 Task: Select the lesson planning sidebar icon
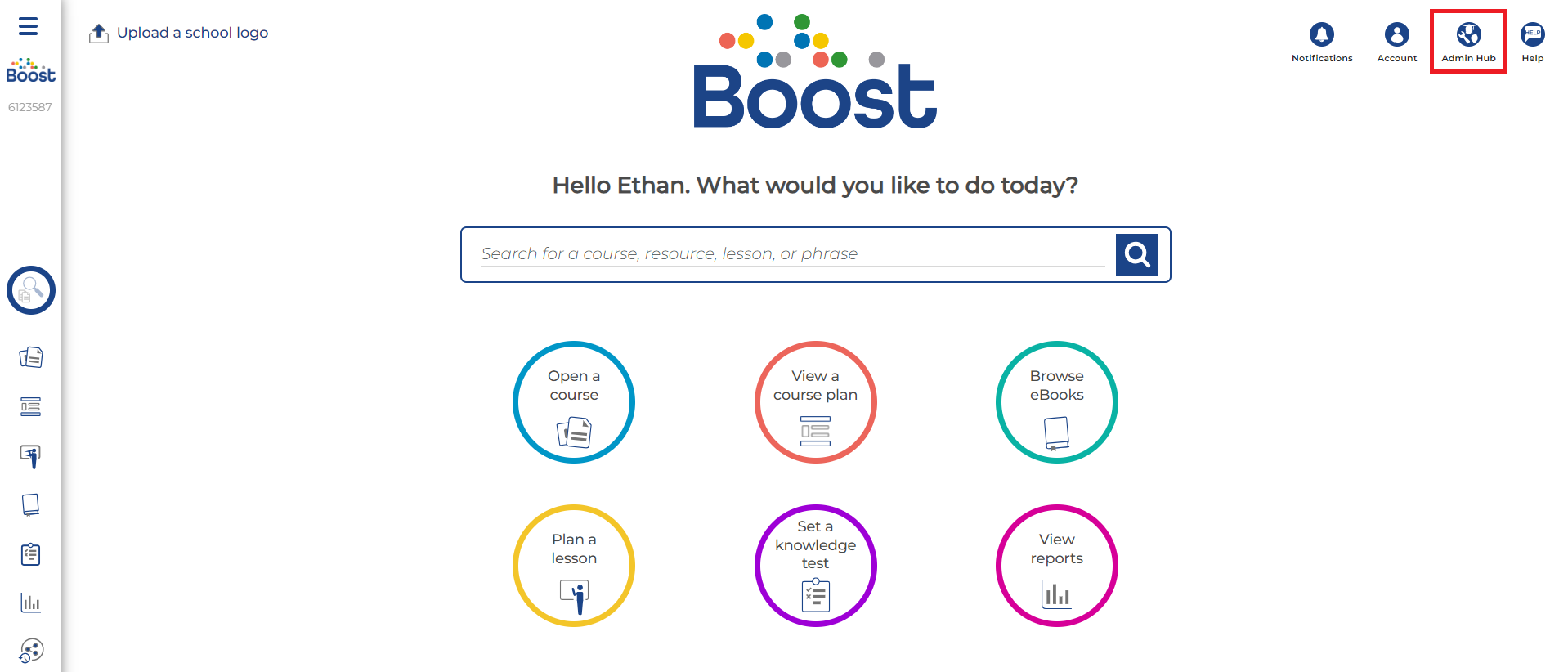coord(31,455)
